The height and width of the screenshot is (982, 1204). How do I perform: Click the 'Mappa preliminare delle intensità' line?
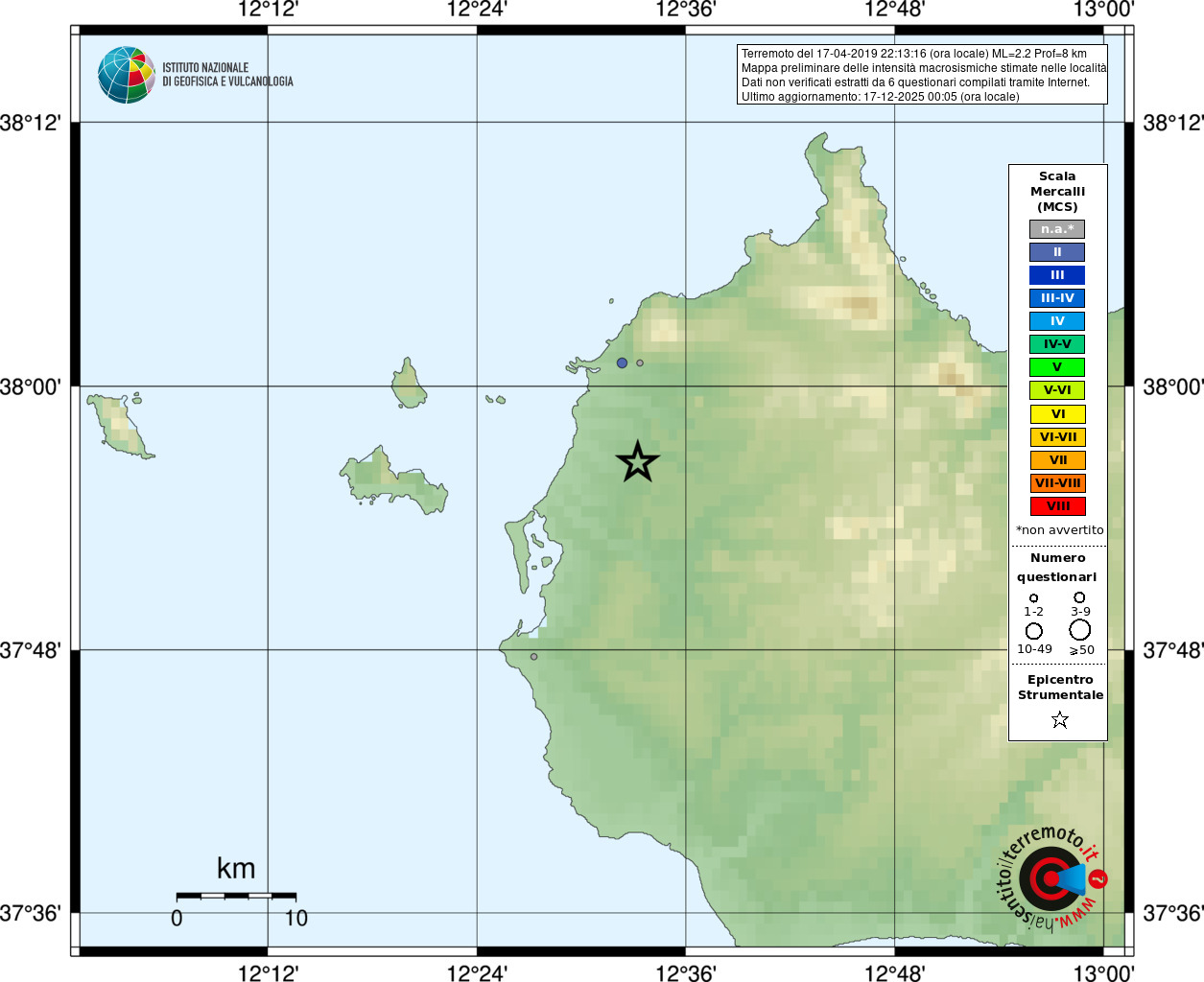[x=923, y=68]
